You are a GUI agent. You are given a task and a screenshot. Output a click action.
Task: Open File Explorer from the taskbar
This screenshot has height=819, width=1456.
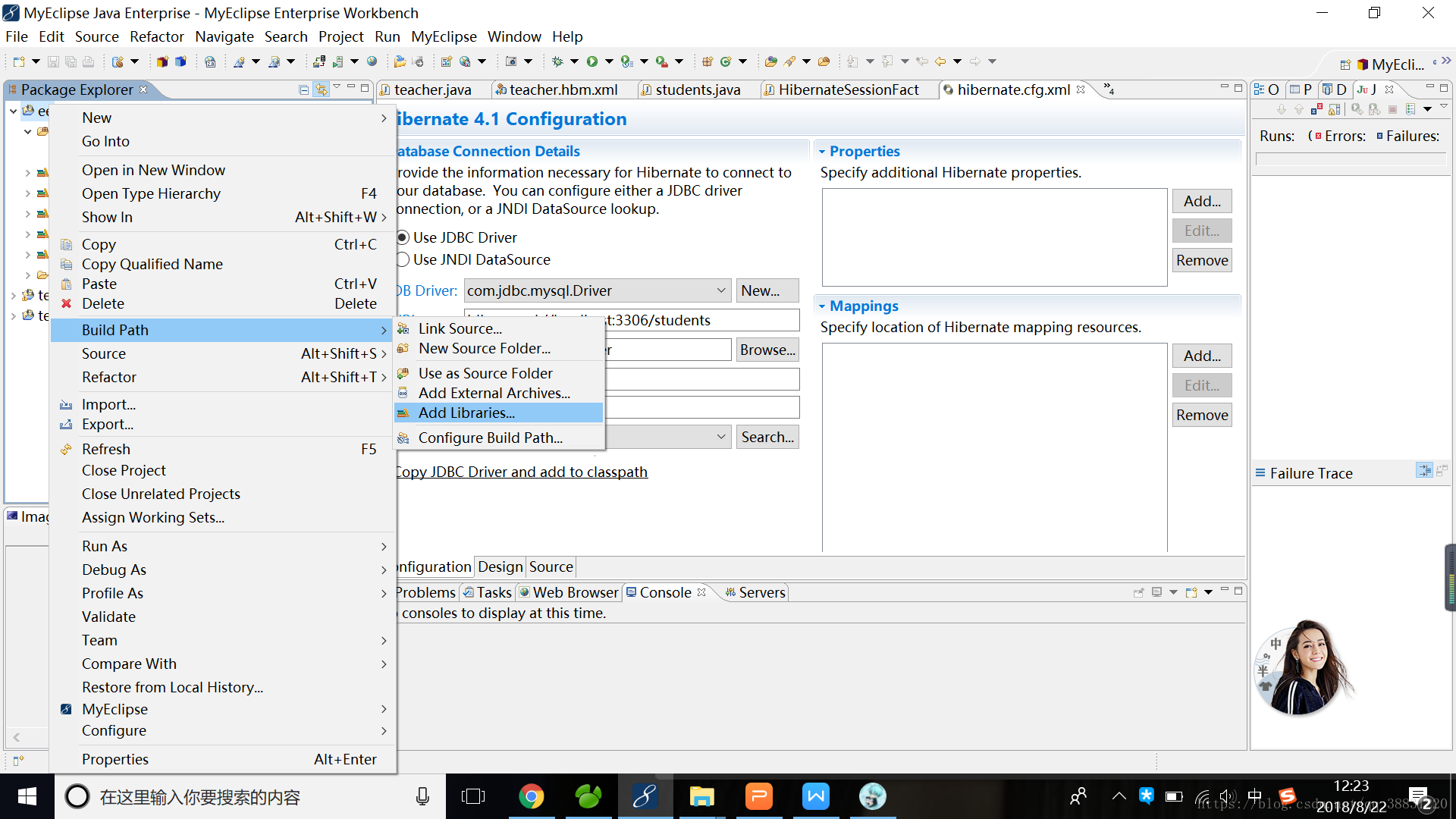[x=701, y=796]
